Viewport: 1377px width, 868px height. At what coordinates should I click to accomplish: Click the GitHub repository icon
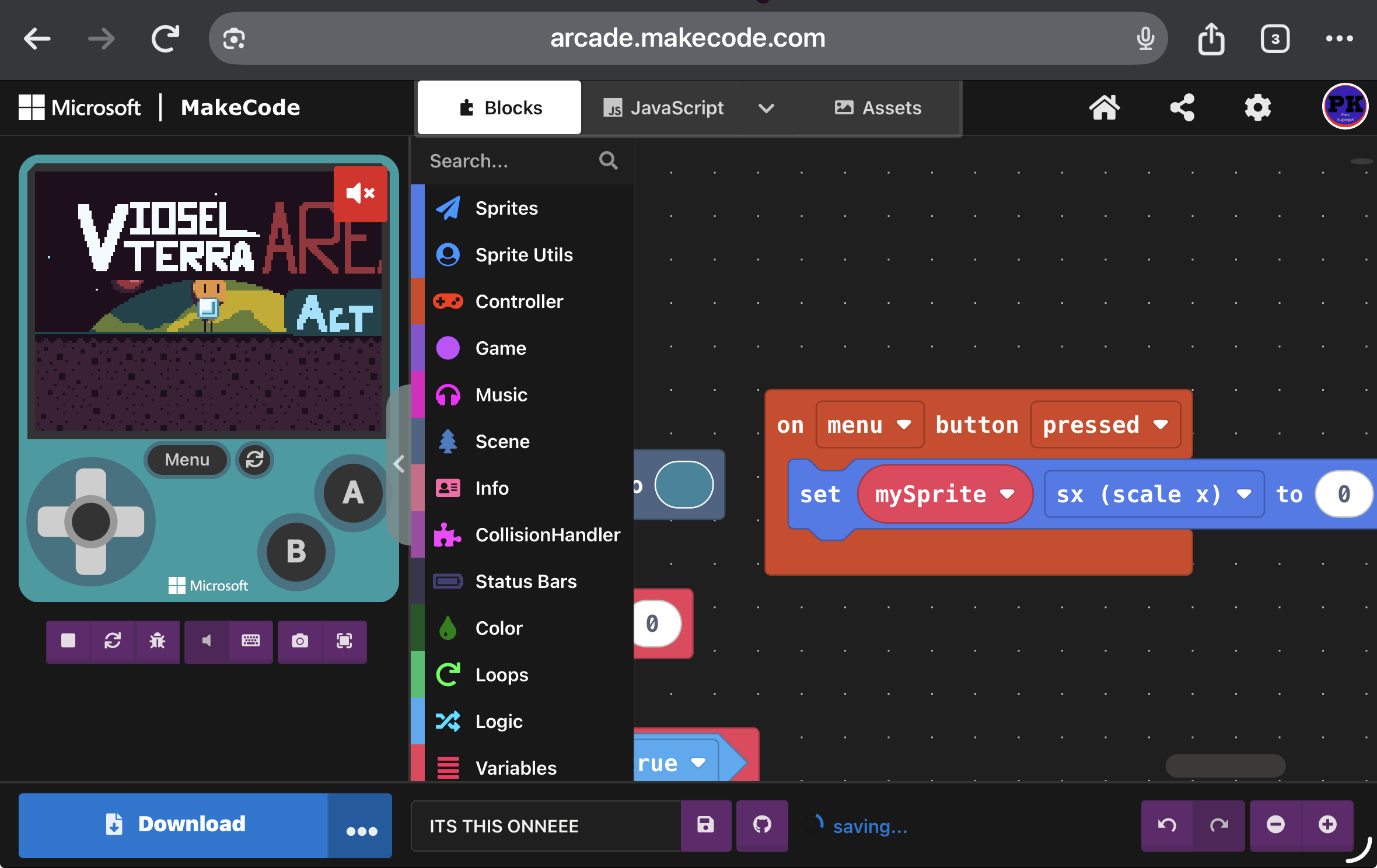tap(761, 825)
